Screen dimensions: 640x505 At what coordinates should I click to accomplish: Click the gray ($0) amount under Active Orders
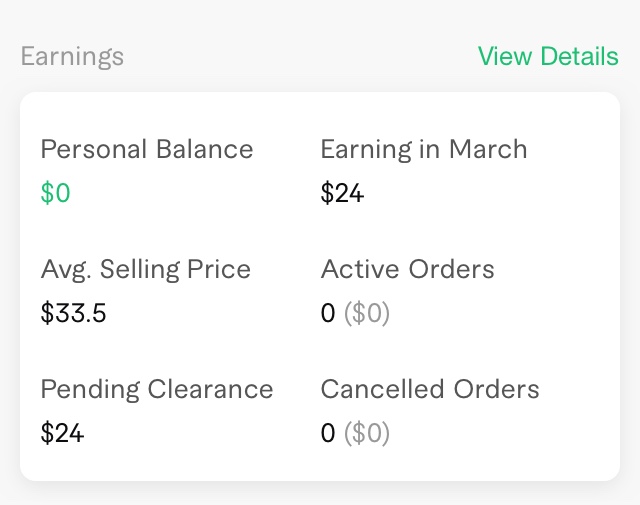367,314
